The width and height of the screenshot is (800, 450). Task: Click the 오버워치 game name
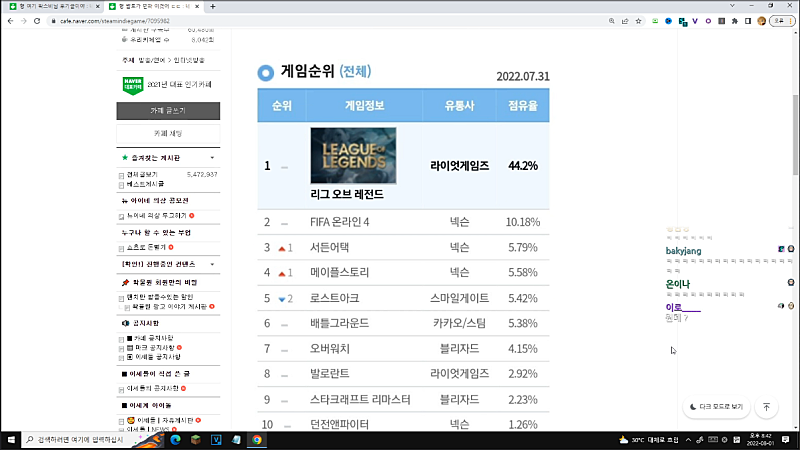[x=330, y=348]
